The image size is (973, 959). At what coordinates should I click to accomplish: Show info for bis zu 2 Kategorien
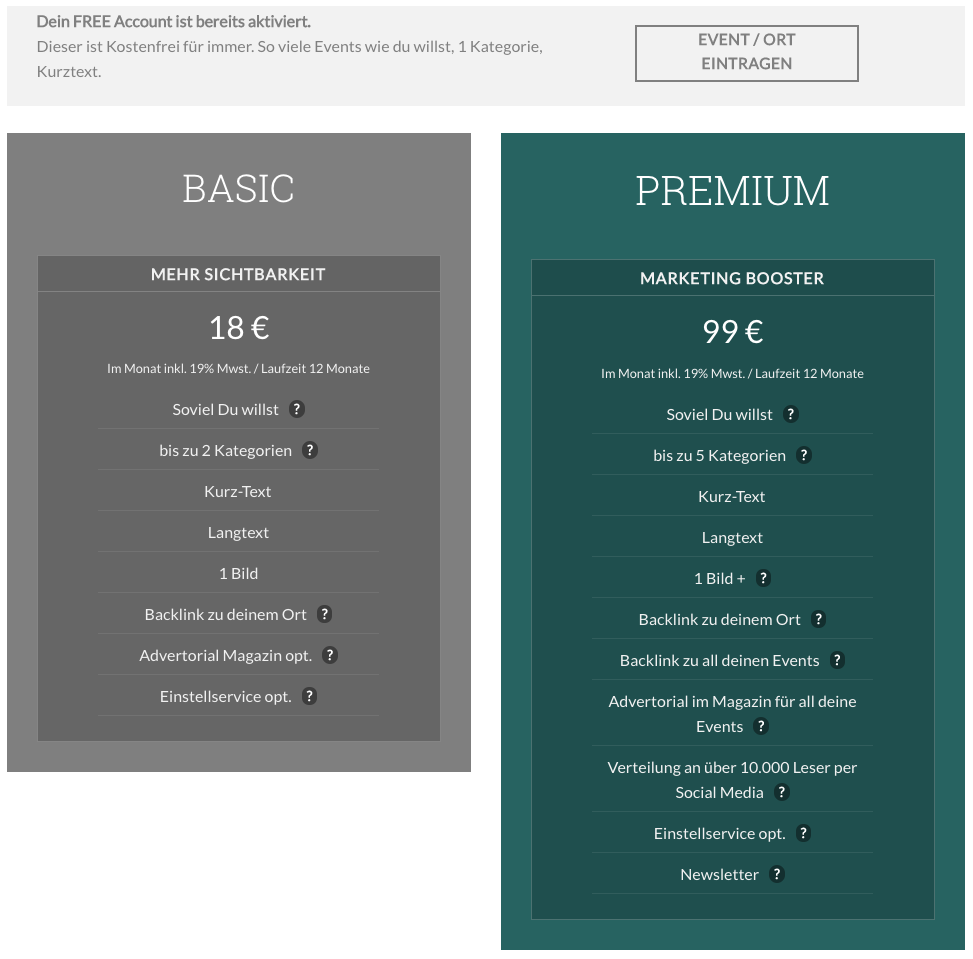[x=310, y=451]
